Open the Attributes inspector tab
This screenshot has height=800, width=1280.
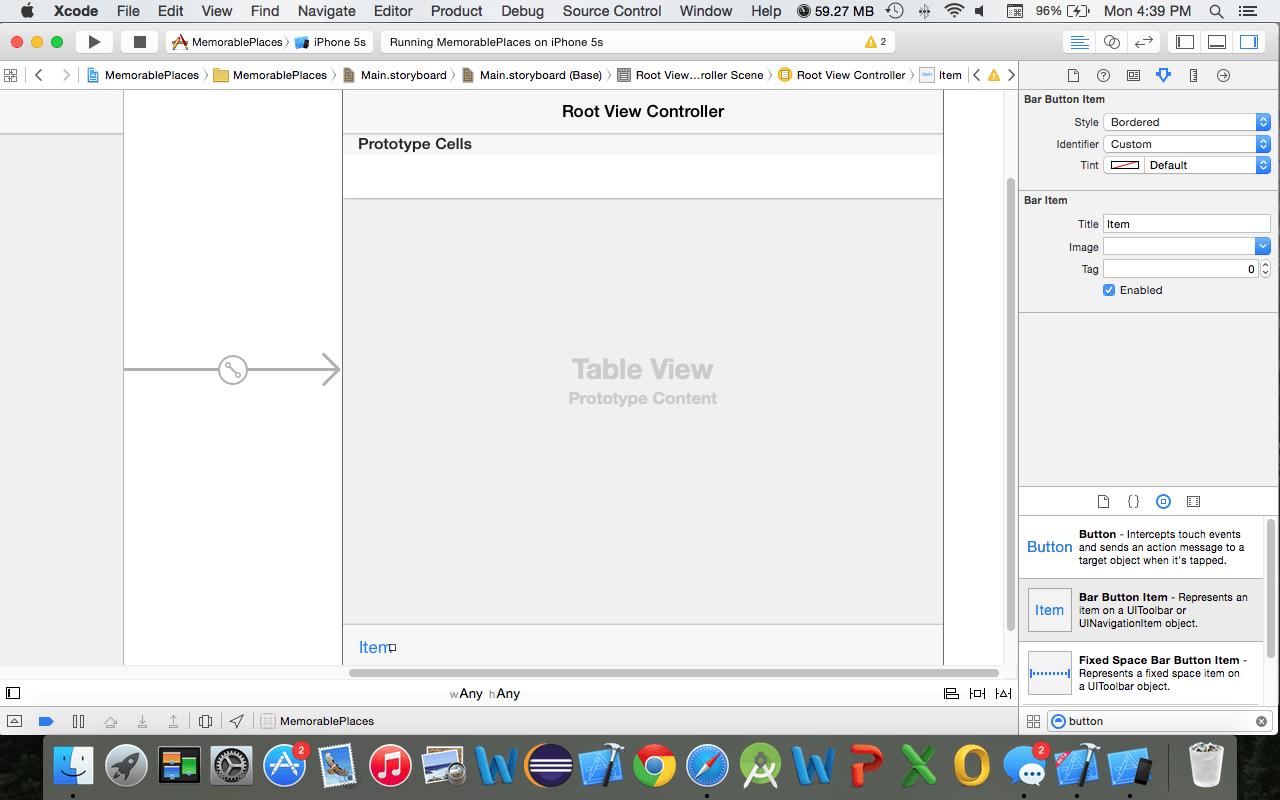point(1163,76)
